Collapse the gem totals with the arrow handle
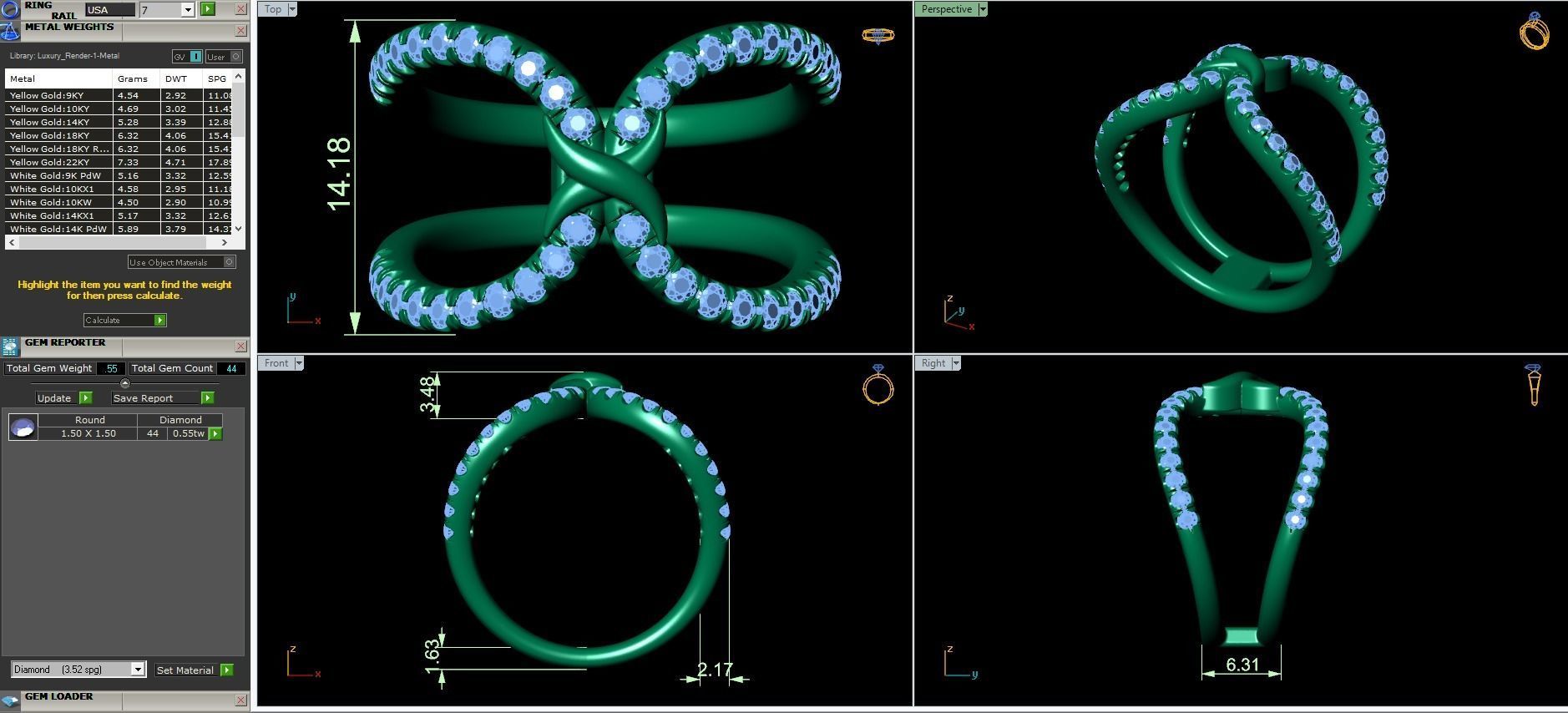The image size is (1568, 713). click(x=125, y=383)
